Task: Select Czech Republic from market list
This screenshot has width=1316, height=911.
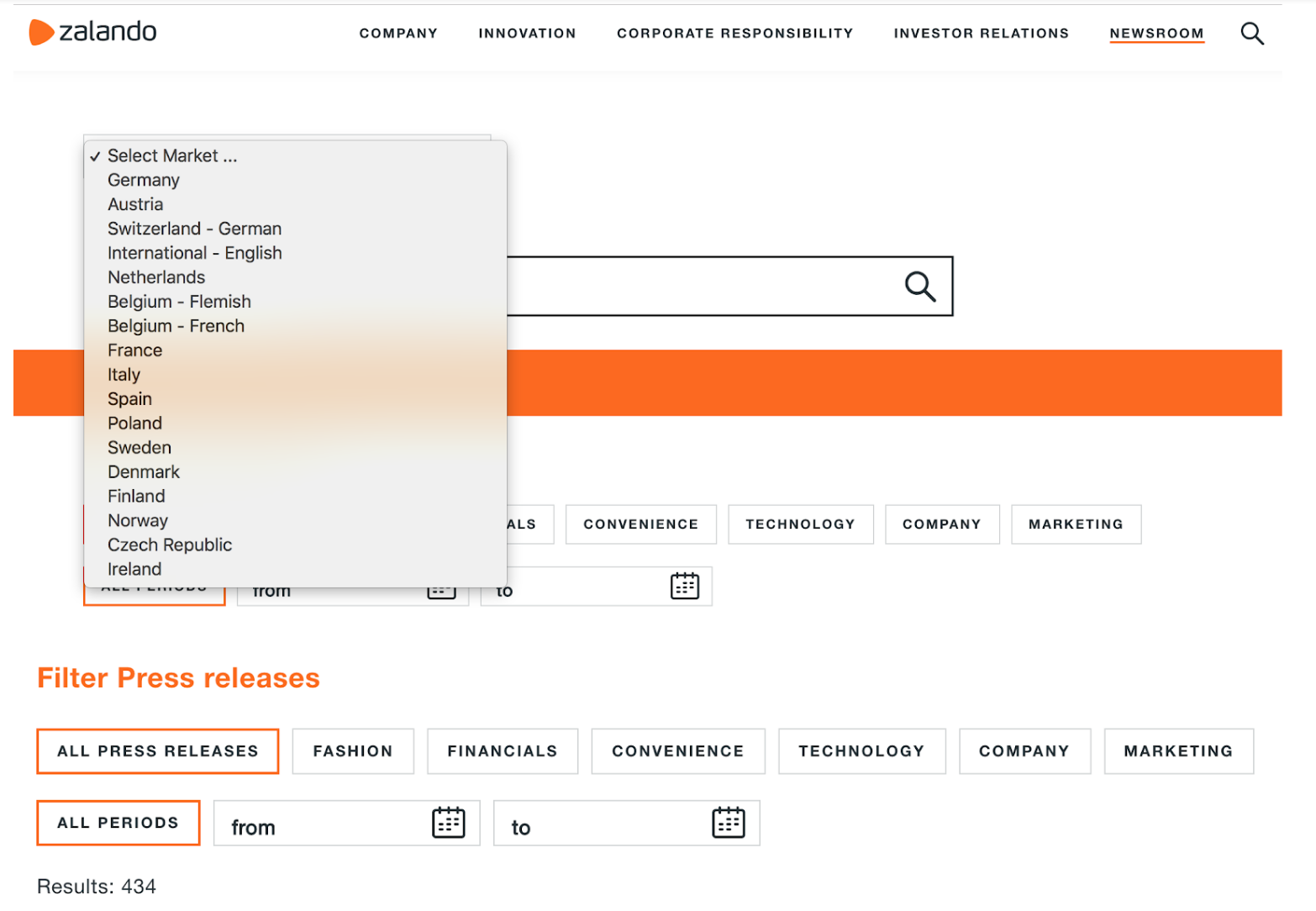Action: 296,545
